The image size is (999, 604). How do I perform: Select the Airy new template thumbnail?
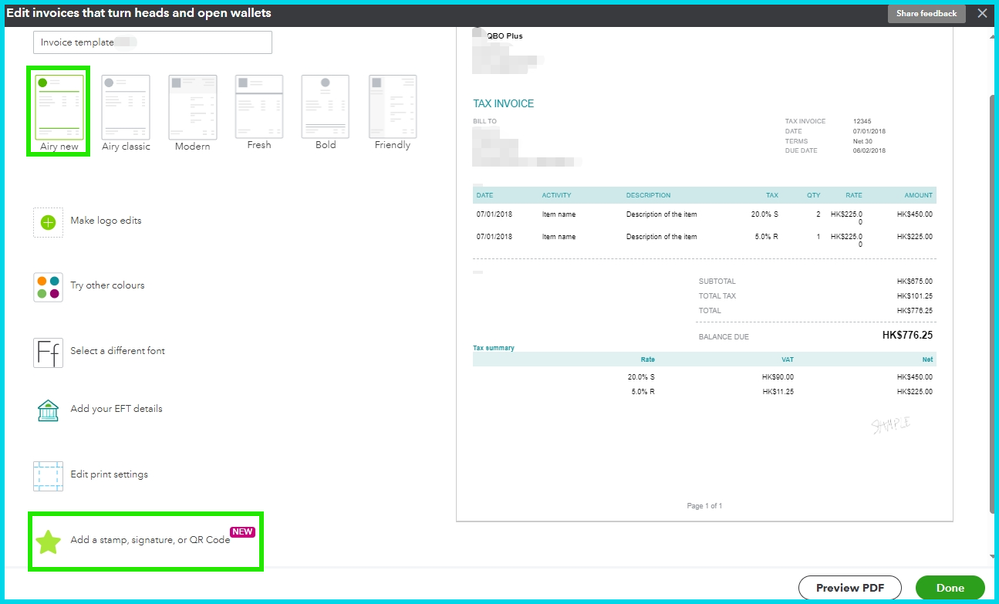pos(59,106)
